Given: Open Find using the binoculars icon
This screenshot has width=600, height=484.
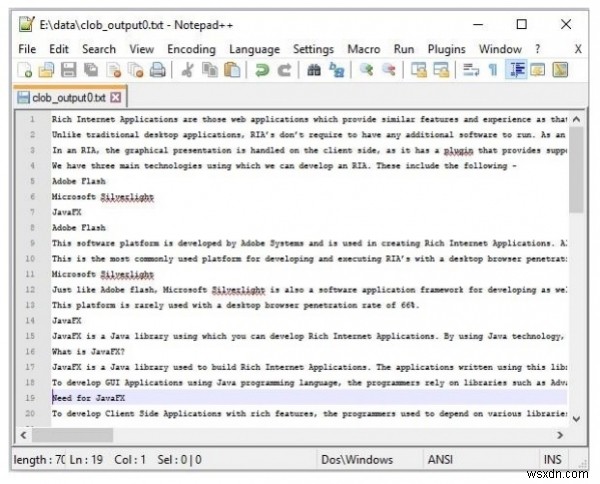Looking at the screenshot, I should [x=314, y=70].
